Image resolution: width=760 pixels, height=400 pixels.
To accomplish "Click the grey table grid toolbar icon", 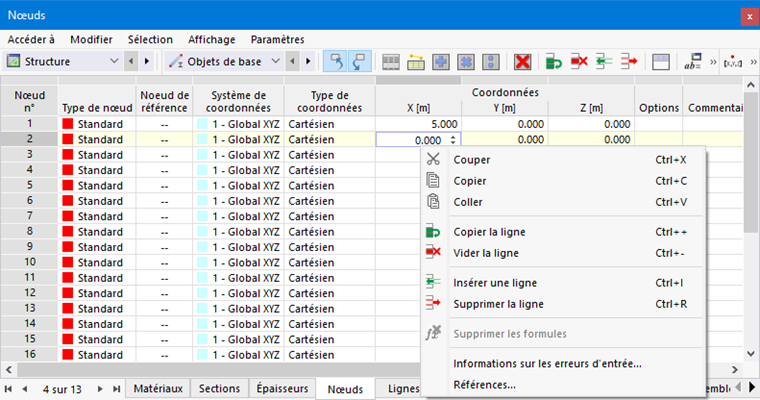I will coord(391,62).
